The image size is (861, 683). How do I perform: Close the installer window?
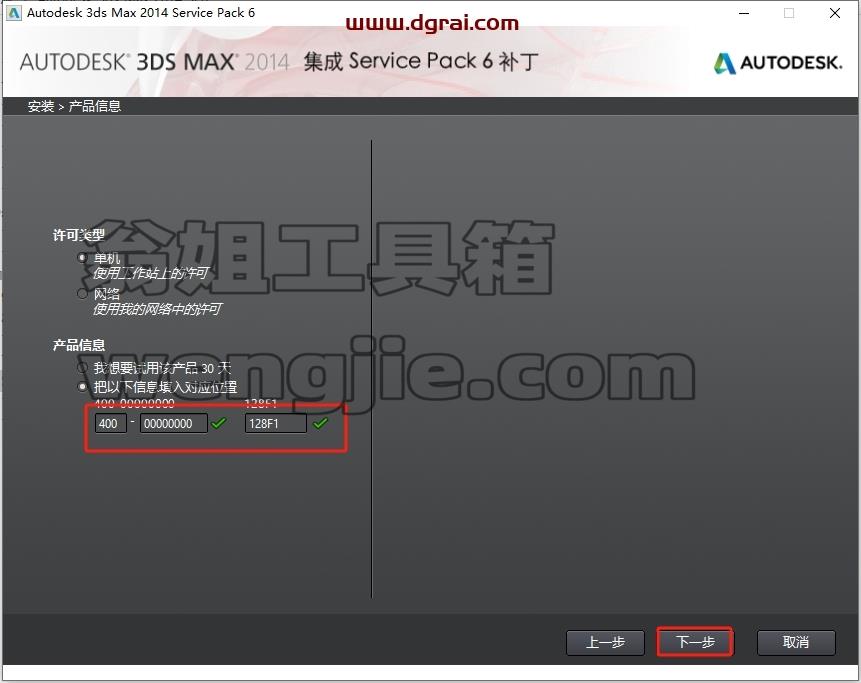tap(835, 13)
